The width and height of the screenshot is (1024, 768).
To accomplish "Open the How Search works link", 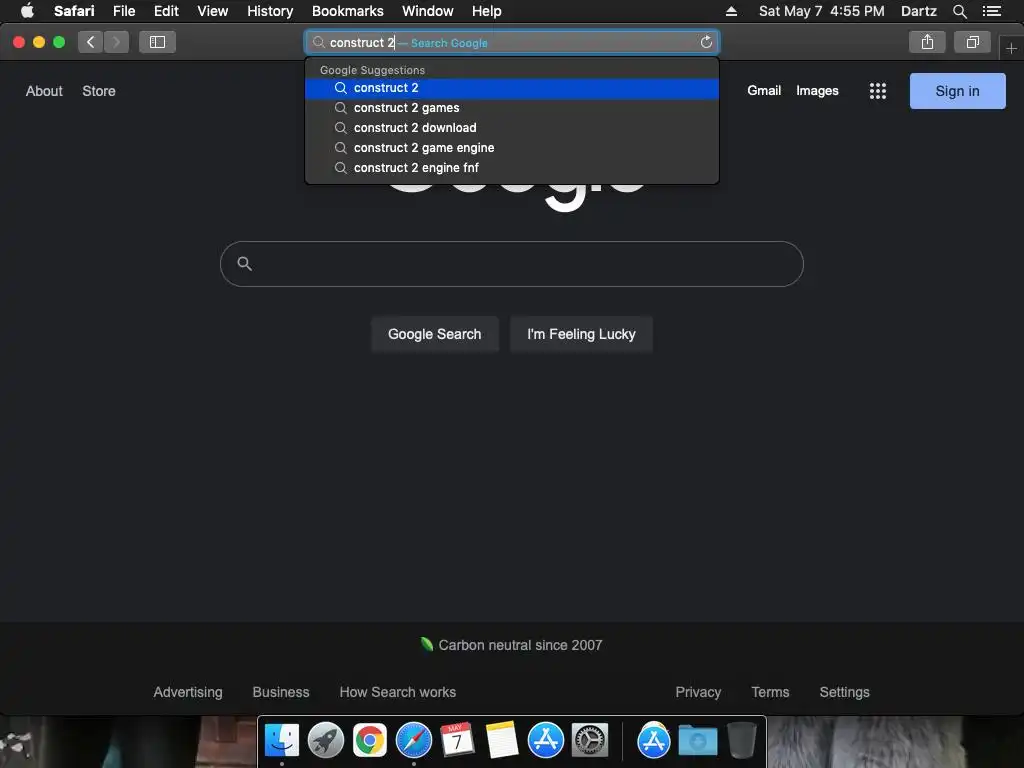I will (x=398, y=692).
